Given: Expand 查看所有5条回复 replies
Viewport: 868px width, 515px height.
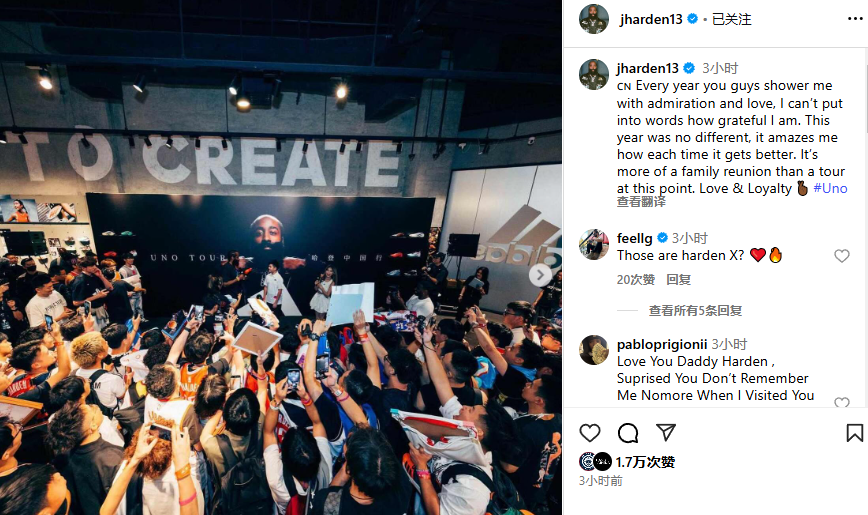Looking at the screenshot, I should [x=695, y=311].
